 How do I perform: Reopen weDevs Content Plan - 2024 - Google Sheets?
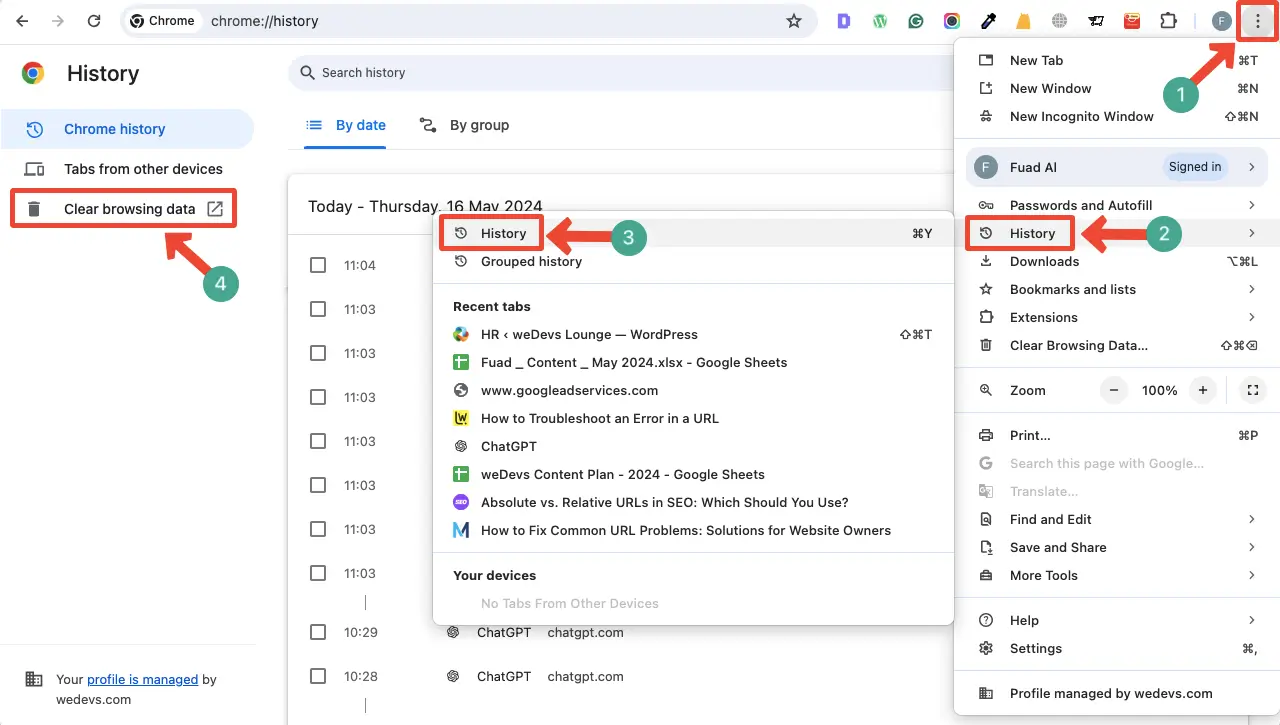[x=692, y=474]
